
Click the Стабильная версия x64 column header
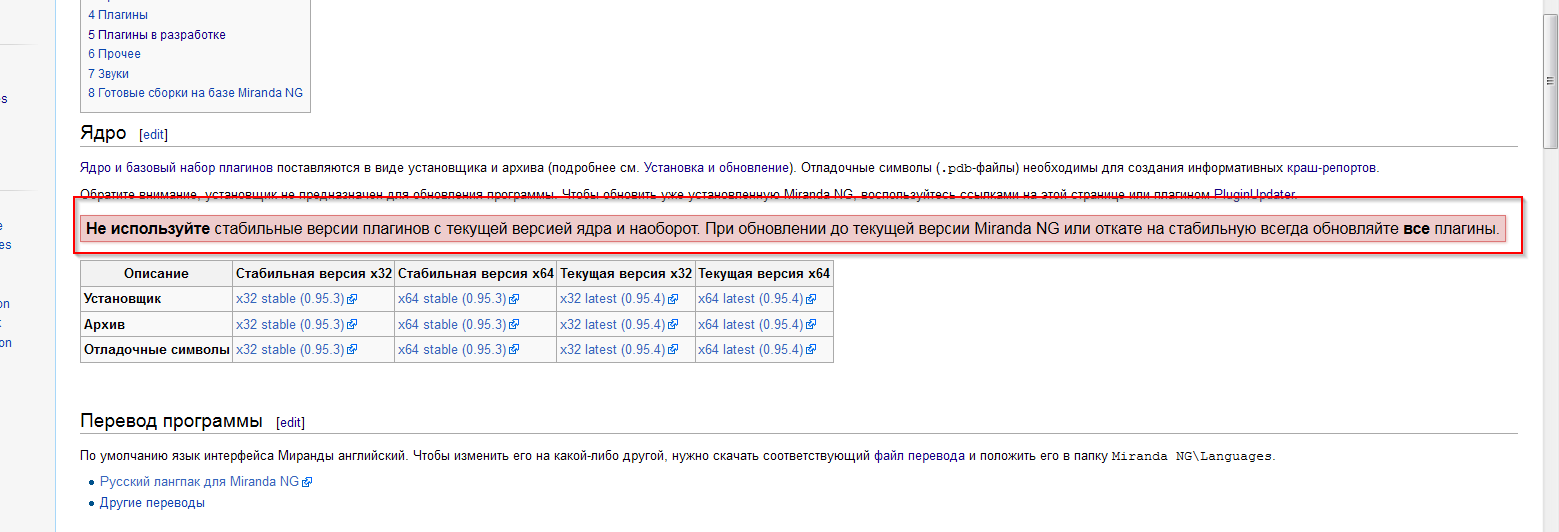click(x=476, y=274)
